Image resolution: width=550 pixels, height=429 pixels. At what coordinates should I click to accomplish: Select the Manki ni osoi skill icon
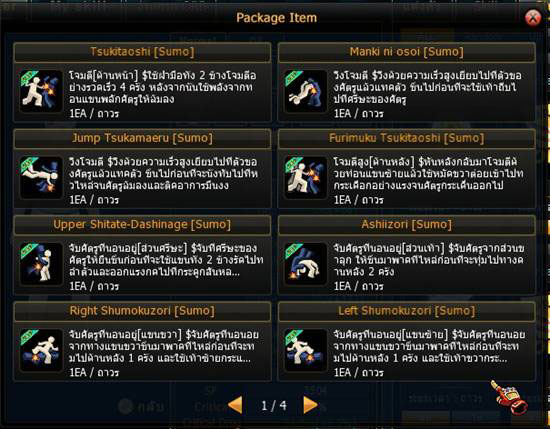306,91
